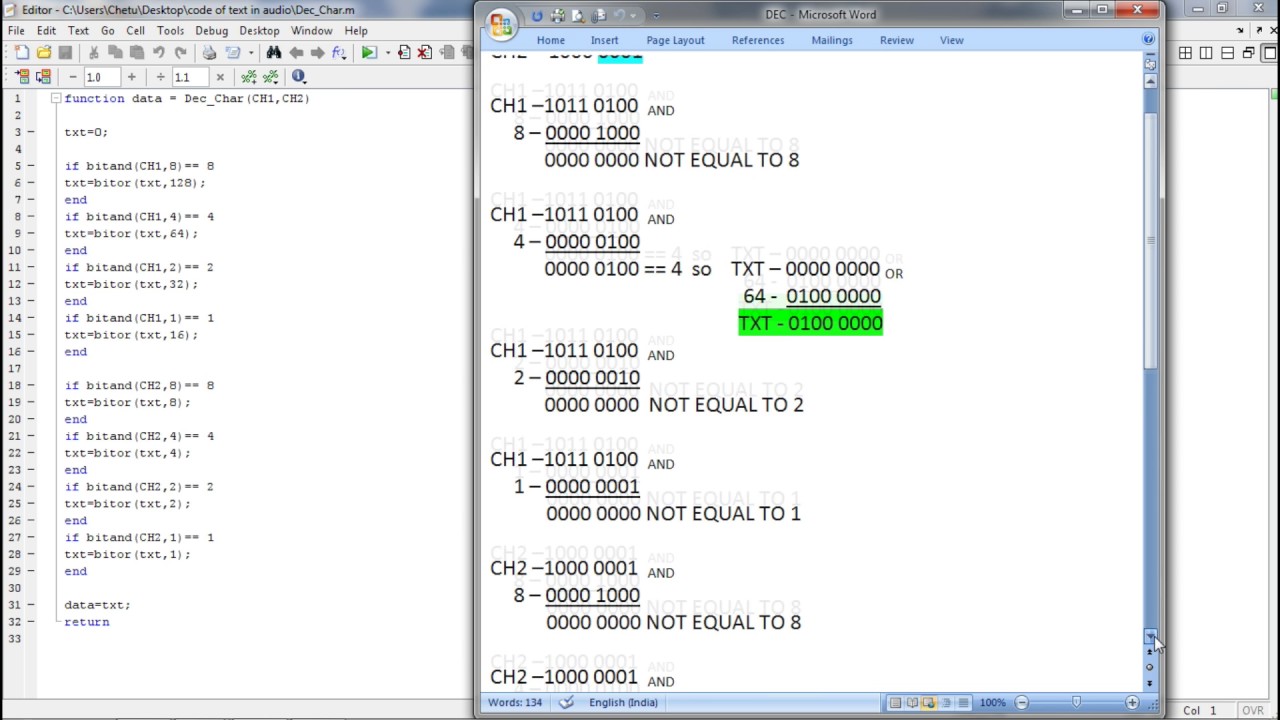This screenshot has width=1280, height=720.
Task: Switch to Word Insert tab
Action: tap(604, 40)
